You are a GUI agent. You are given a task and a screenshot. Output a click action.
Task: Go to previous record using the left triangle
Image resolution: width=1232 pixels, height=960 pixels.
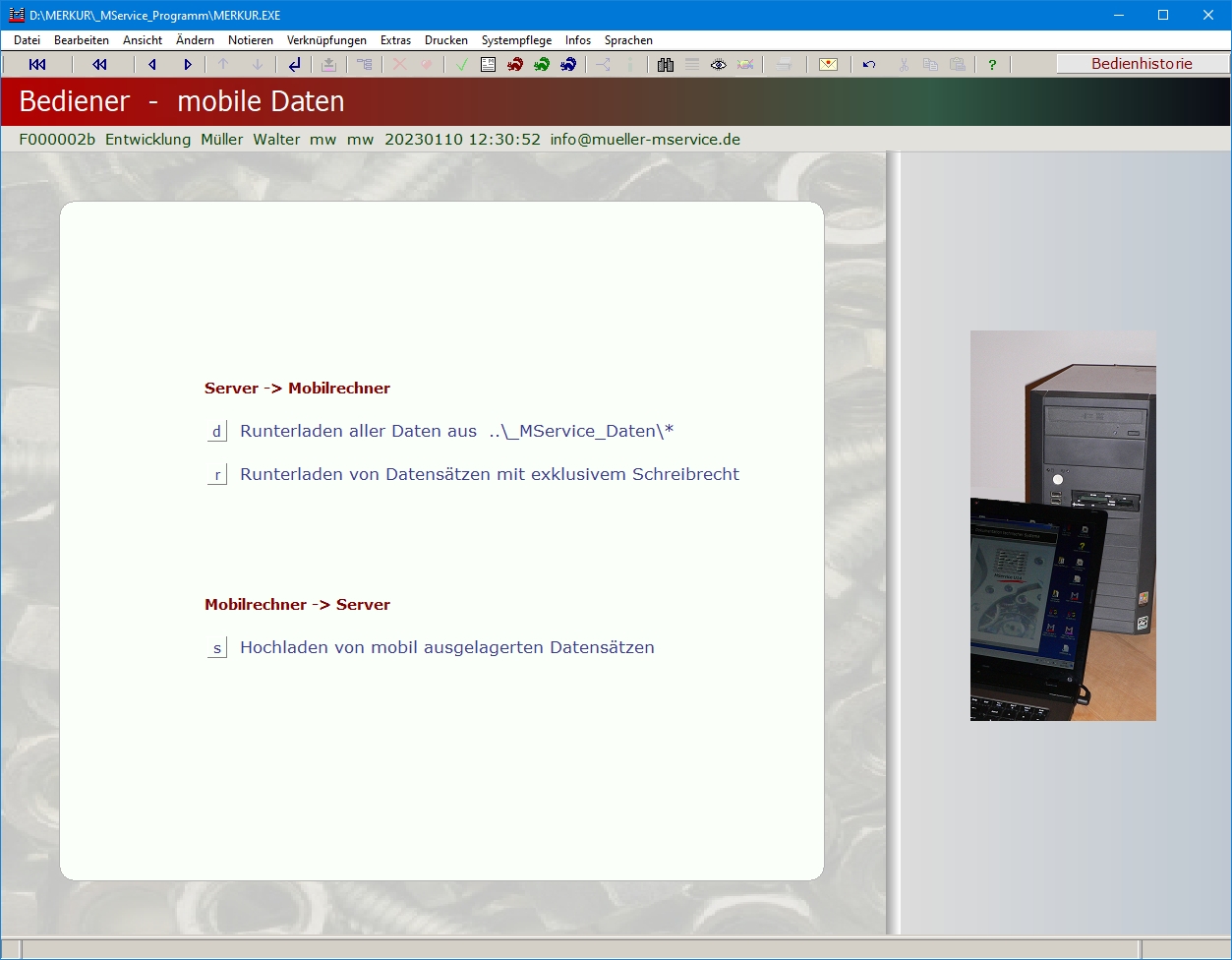(x=152, y=65)
